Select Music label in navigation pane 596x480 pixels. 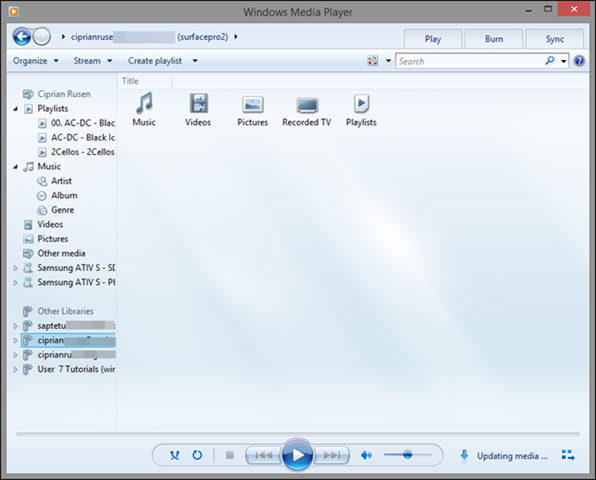click(49, 166)
